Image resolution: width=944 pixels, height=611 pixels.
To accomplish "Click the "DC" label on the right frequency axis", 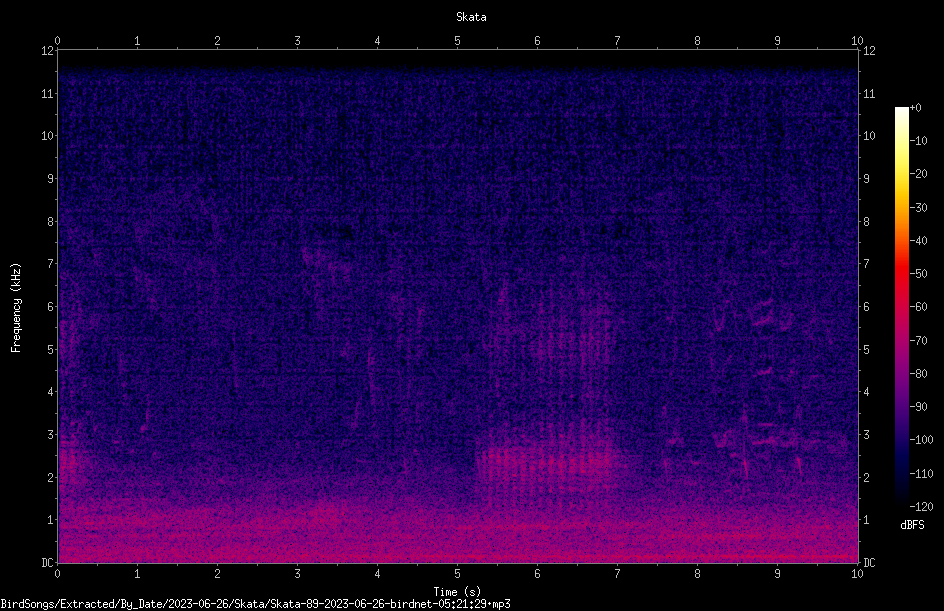I will (x=869, y=563).
